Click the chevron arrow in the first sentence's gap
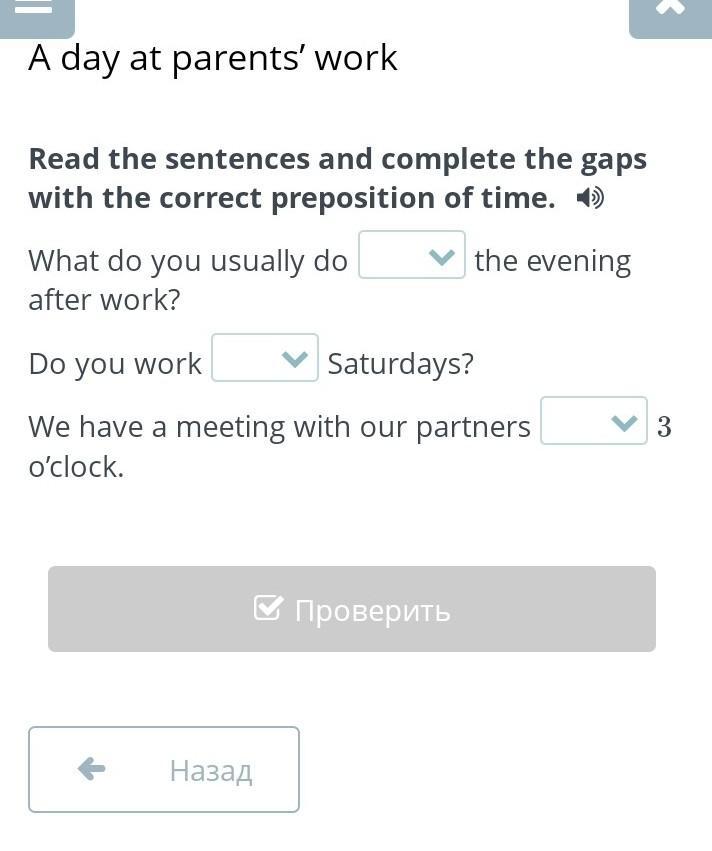712x851 pixels. [x=441, y=257]
